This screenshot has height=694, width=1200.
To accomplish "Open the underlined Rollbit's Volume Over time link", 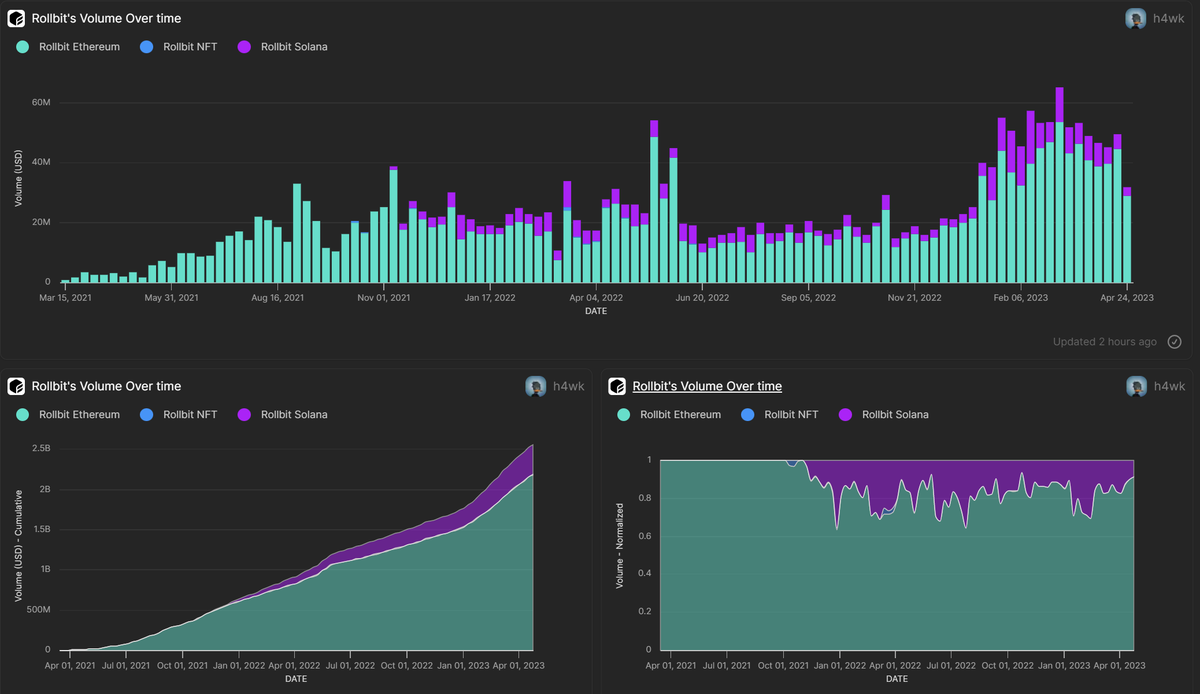I will (x=707, y=386).
